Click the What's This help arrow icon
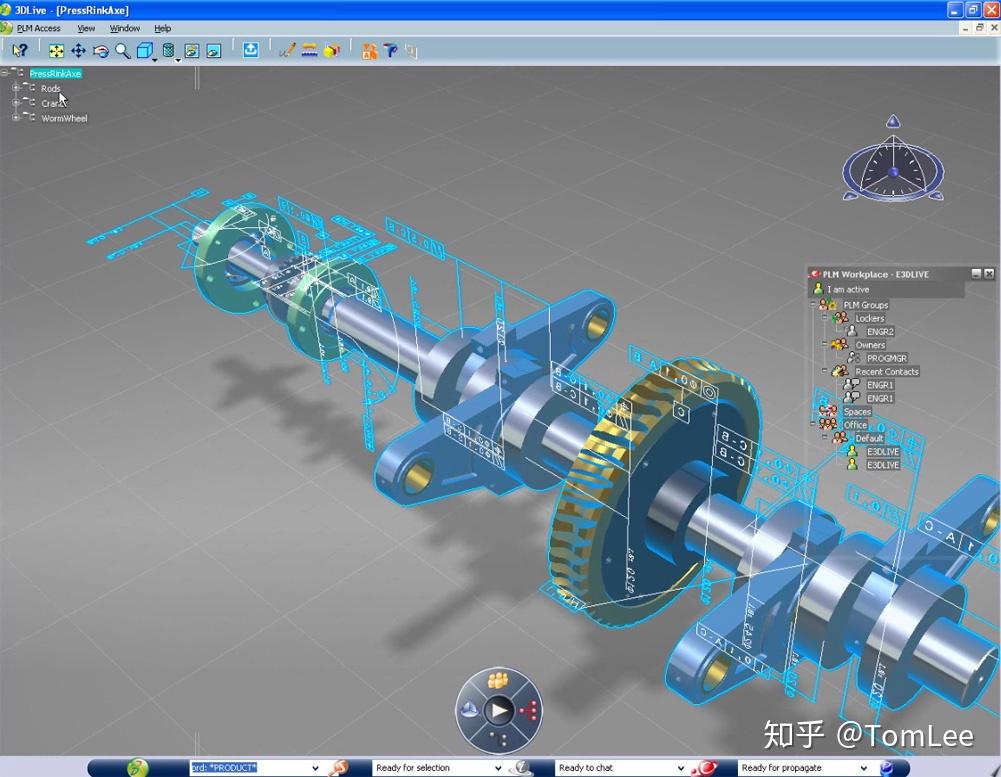This screenshot has width=1001, height=777. coord(20,50)
